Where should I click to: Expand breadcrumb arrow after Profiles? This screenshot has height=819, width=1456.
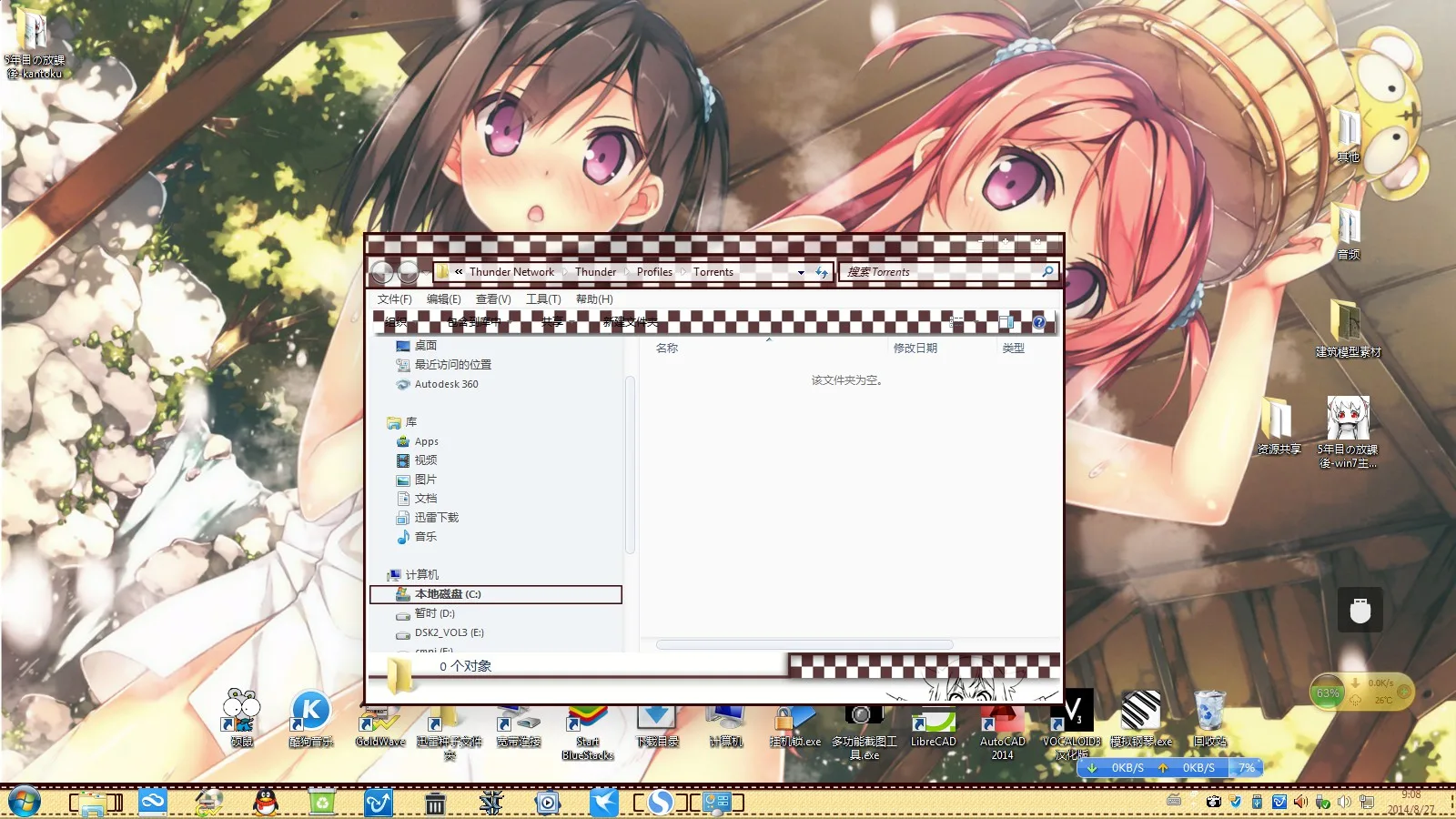click(x=682, y=272)
